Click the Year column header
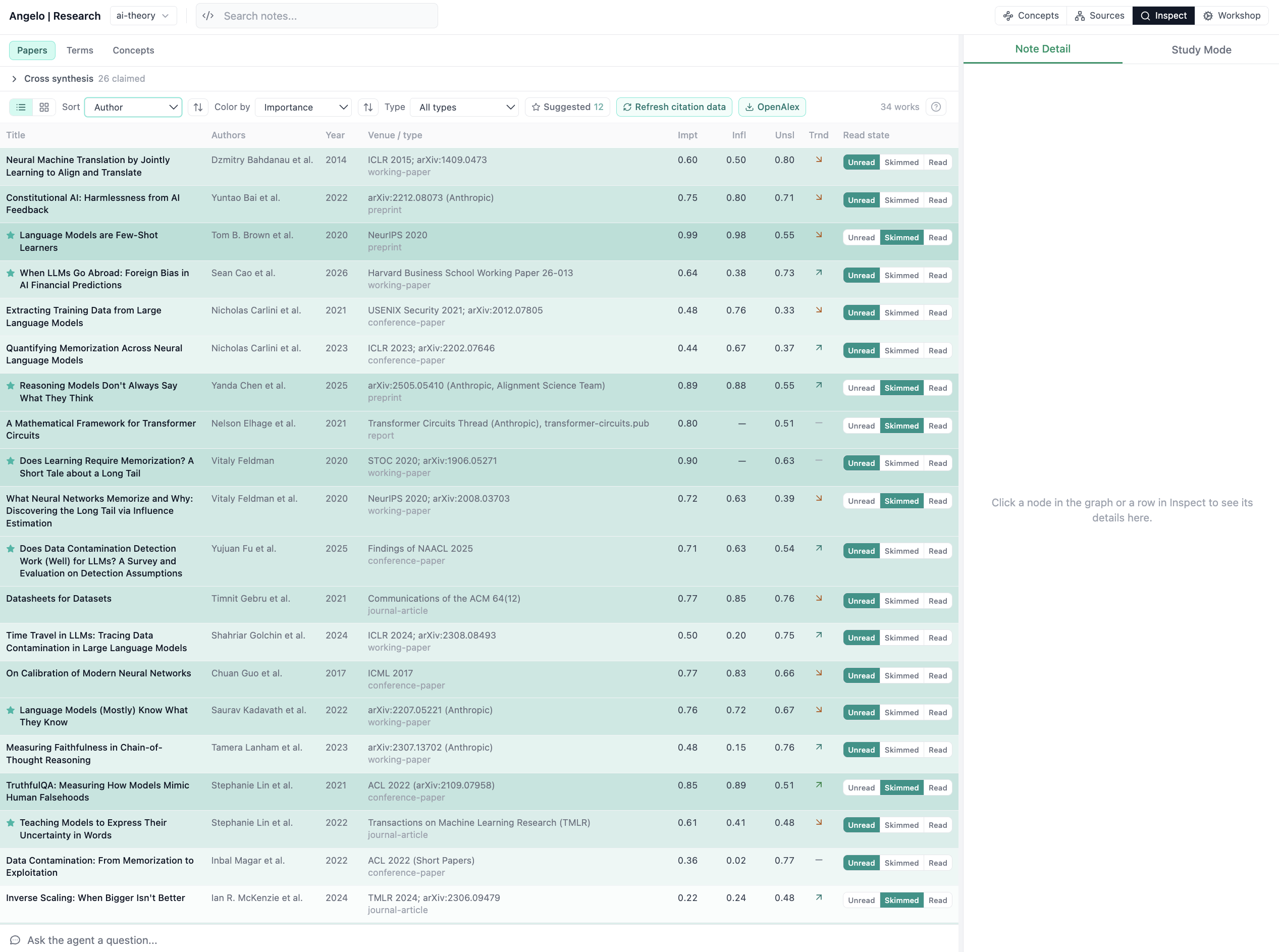Screen dimensions: 1279x952 [335, 135]
